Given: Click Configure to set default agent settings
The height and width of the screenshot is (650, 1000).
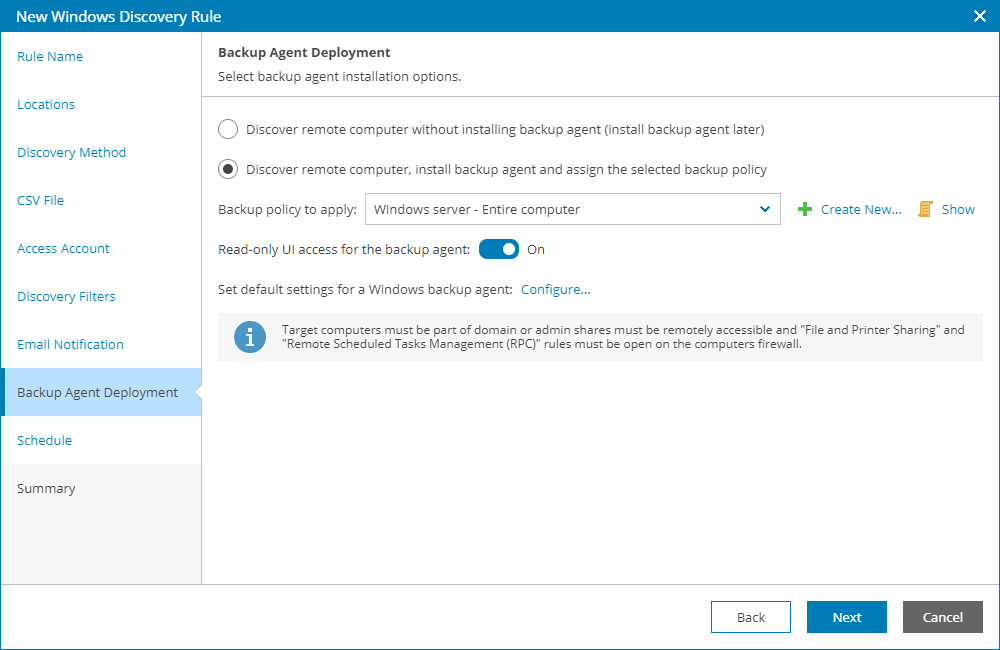Looking at the screenshot, I should pyautogui.click(x=555, y=289).
